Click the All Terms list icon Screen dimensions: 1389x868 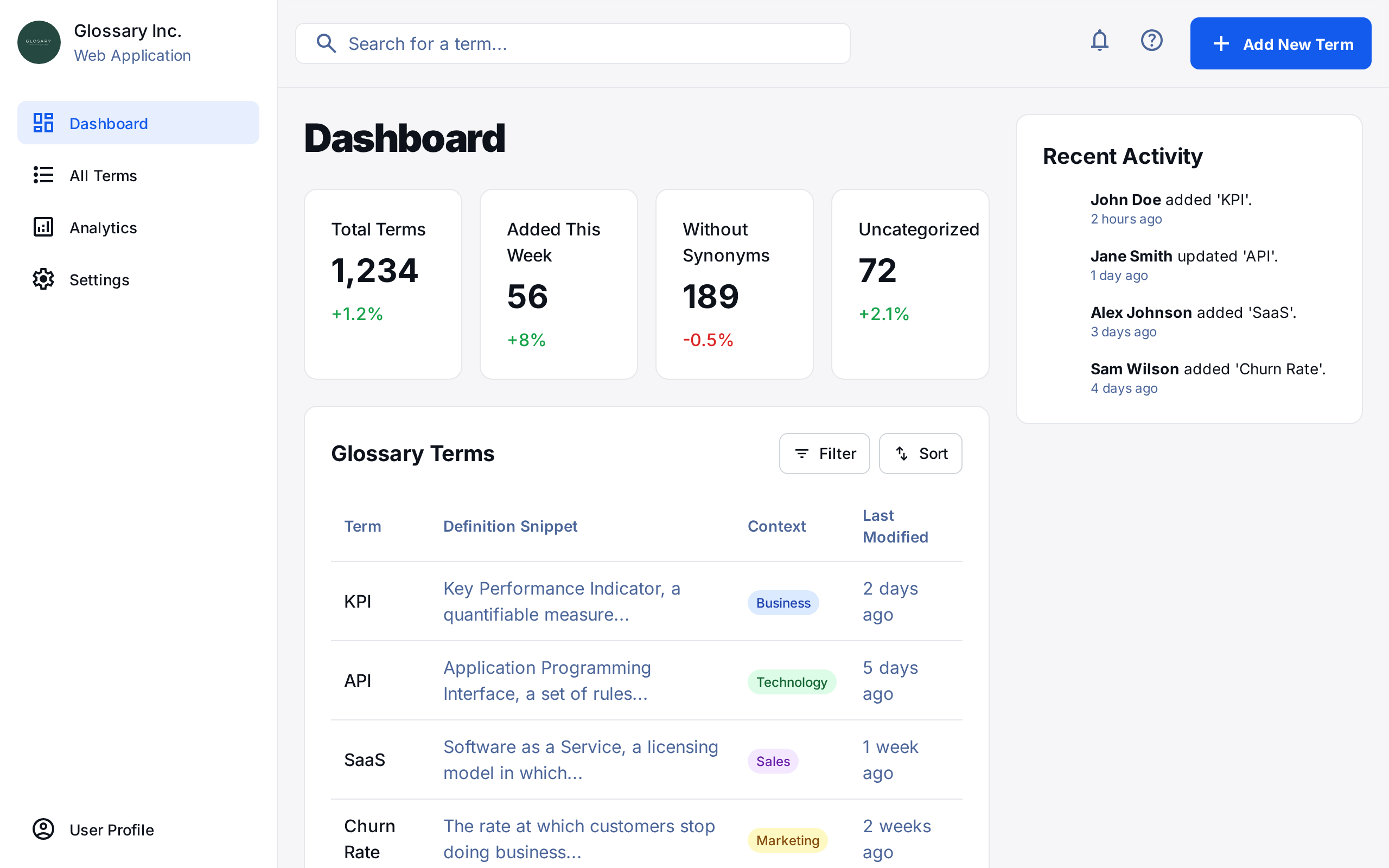point(43,175)
